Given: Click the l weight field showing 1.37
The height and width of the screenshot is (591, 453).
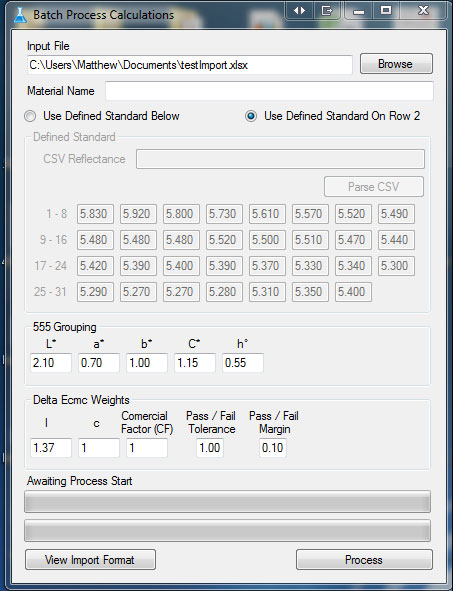Looking at the screenshot, I should tap(51, 448).
